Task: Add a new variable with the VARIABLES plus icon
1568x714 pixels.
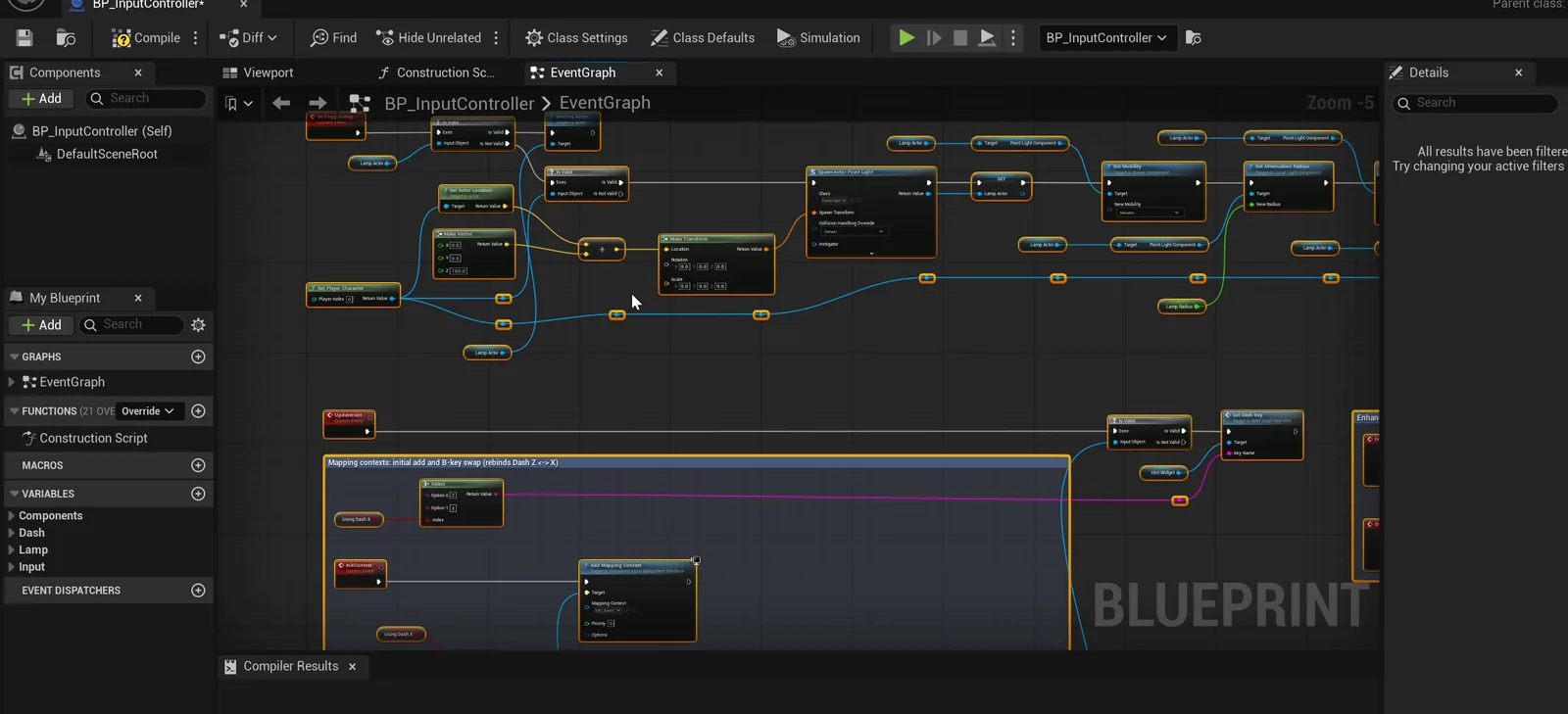Action: click(x=198, y=494)
